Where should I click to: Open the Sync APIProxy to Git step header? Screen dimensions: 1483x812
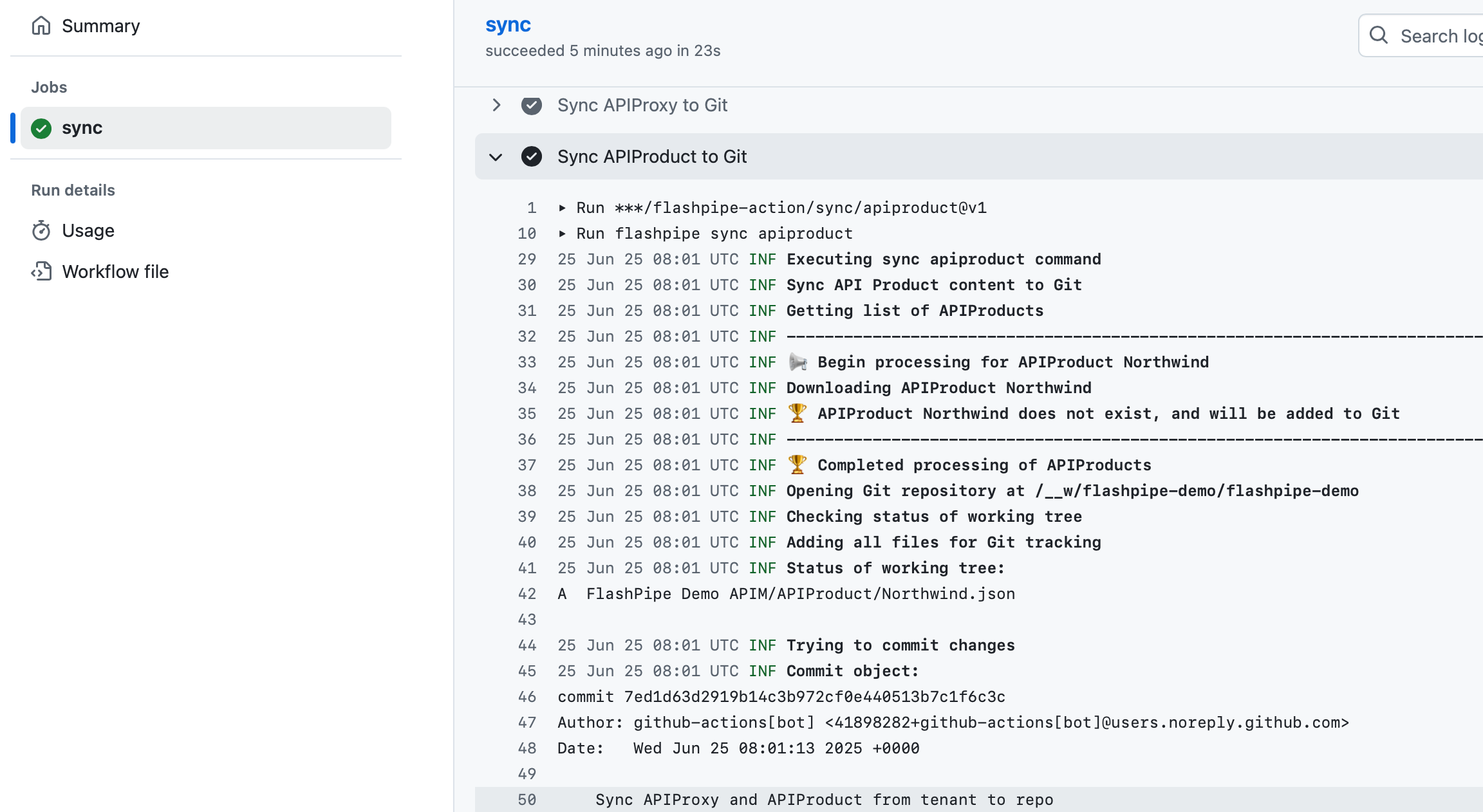tap(978, 105)
